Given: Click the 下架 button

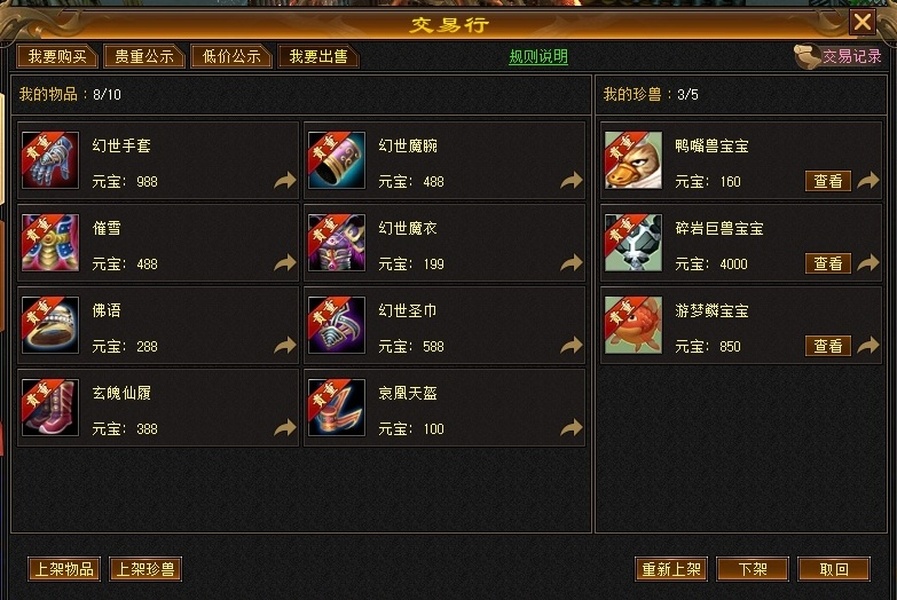Looking at the screenshot, I should pyautogui.click(x=752, y=569).
